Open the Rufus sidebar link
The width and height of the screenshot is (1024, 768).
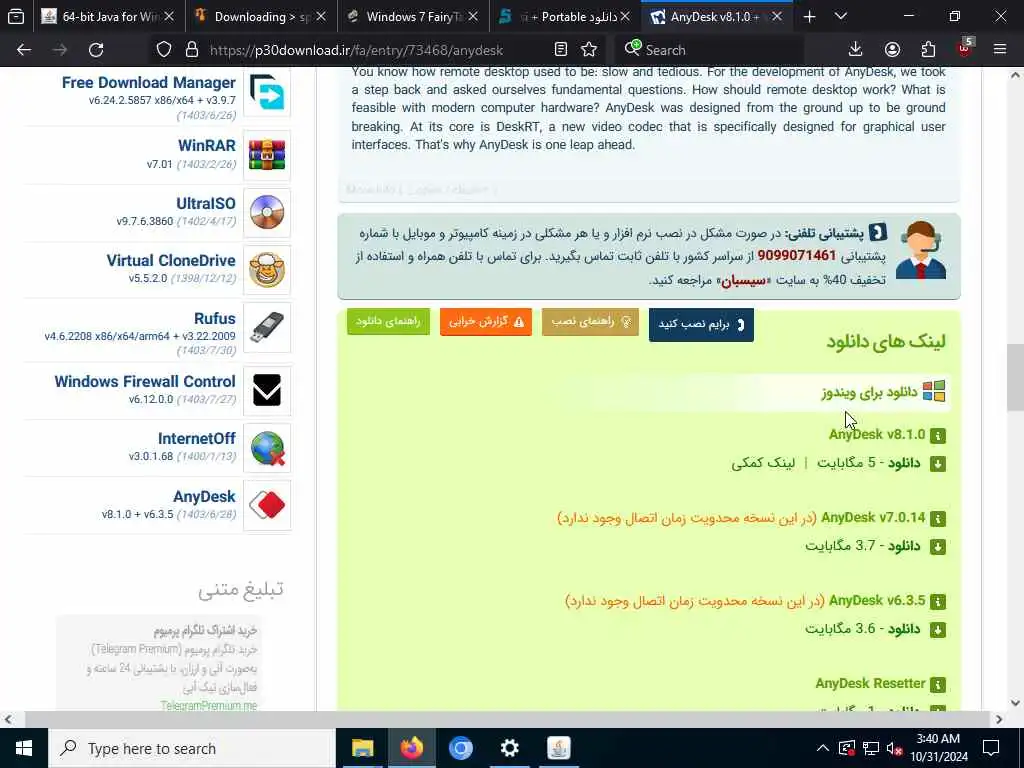[215, 319]
